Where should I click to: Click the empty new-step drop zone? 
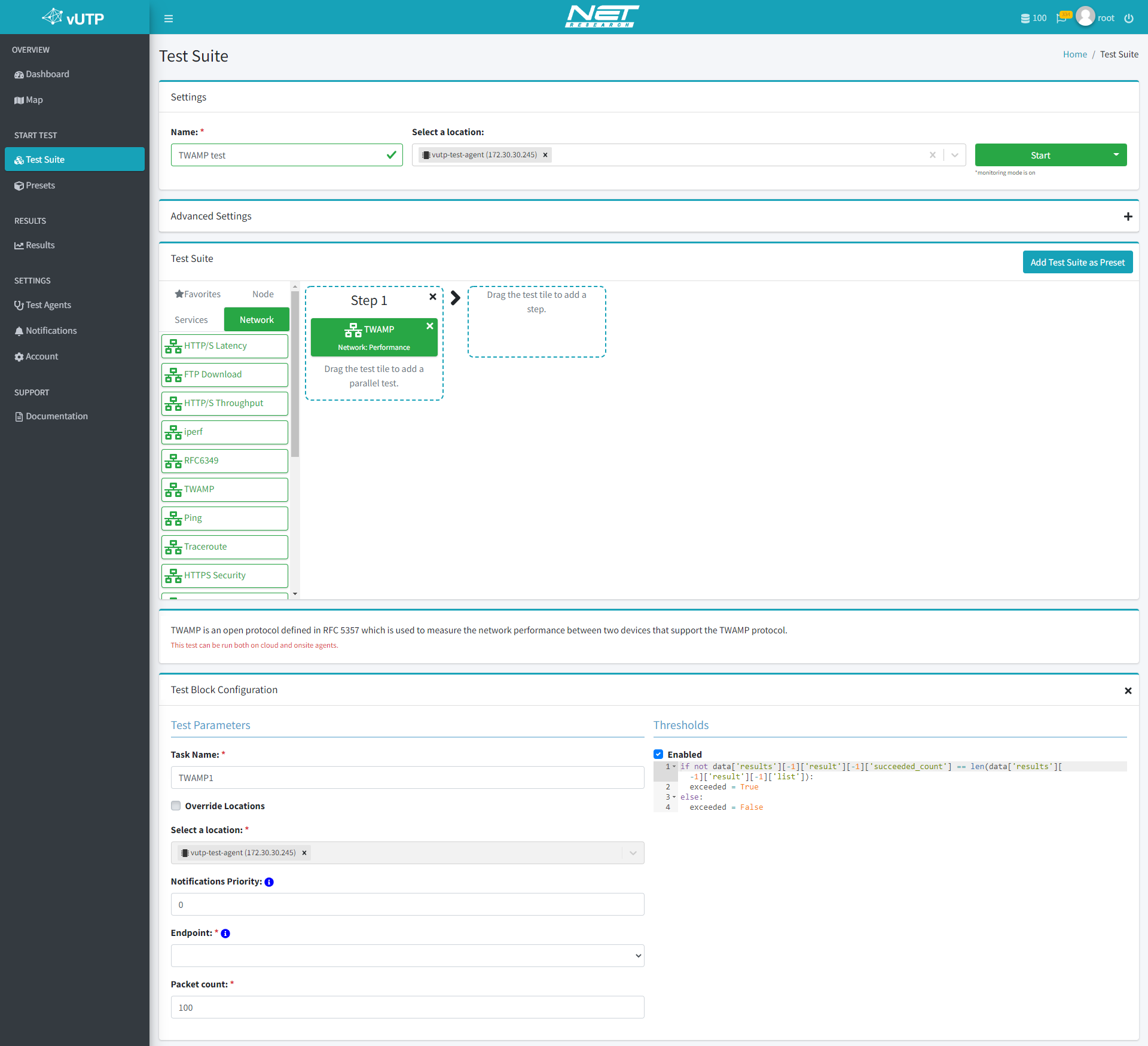(x=536, y=322)
